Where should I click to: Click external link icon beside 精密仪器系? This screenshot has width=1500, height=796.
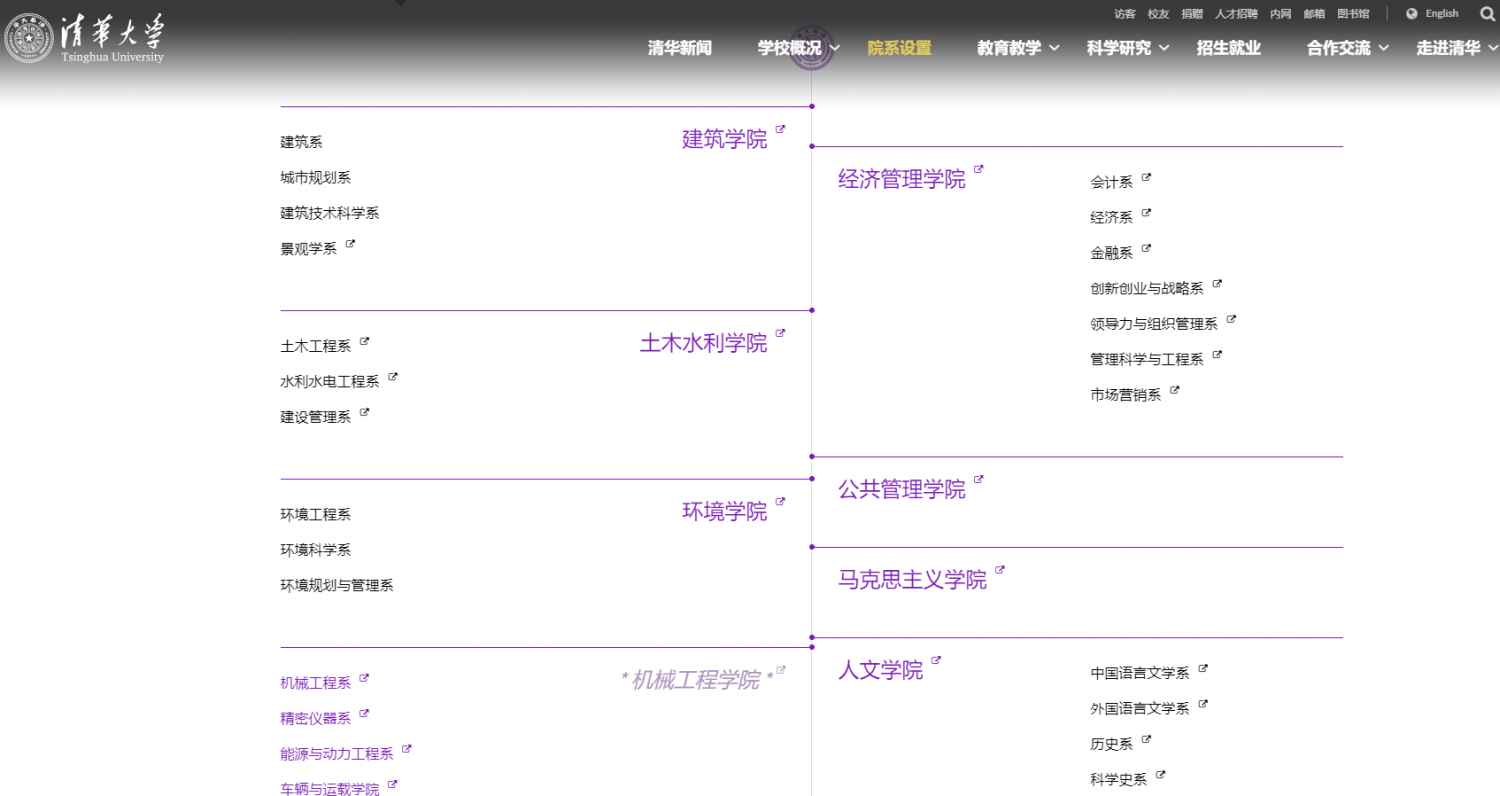click(x=364, y=714)
